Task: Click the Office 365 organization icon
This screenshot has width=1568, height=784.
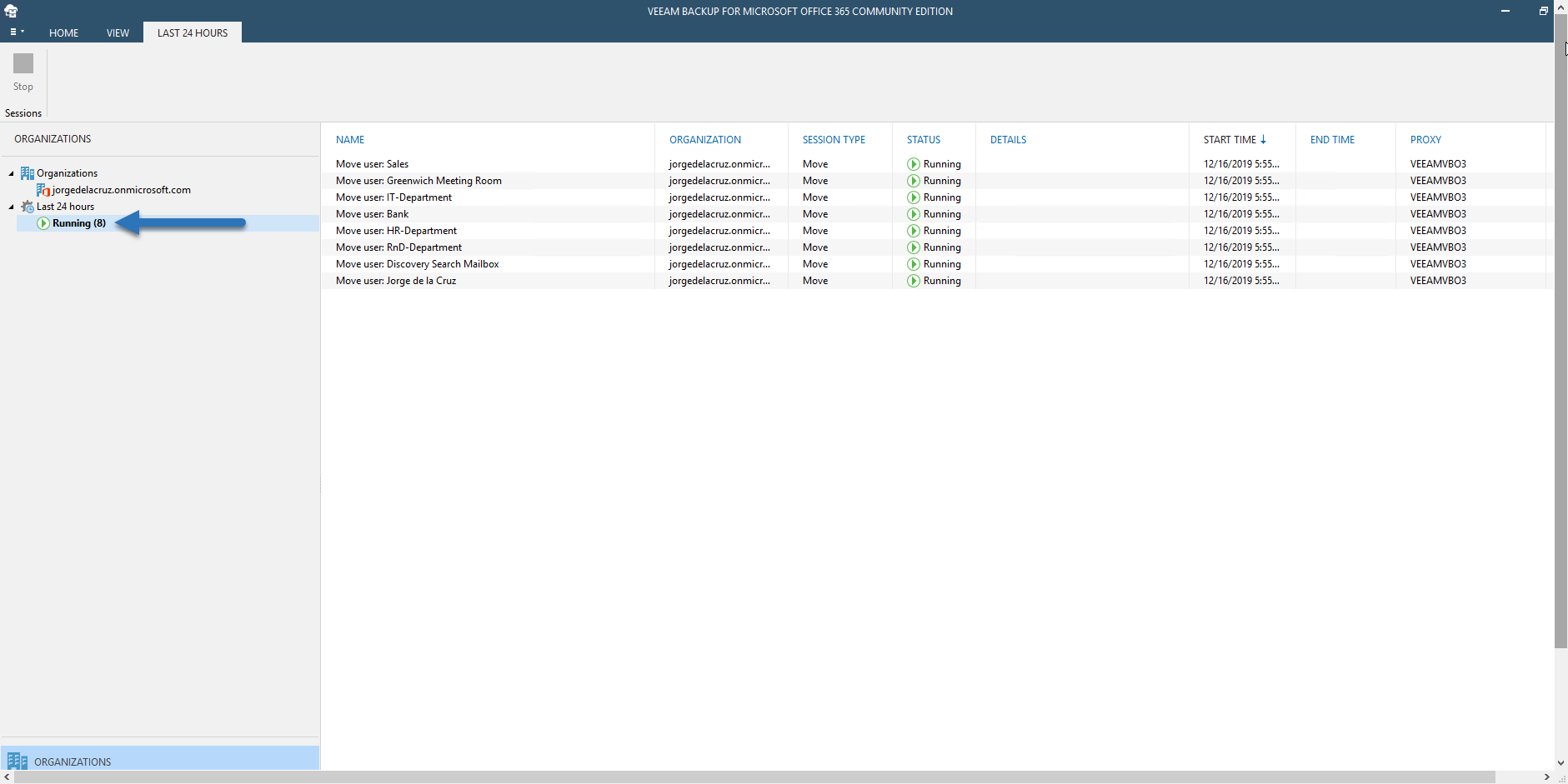Action: pyautogui.click(x=43, y=190)
